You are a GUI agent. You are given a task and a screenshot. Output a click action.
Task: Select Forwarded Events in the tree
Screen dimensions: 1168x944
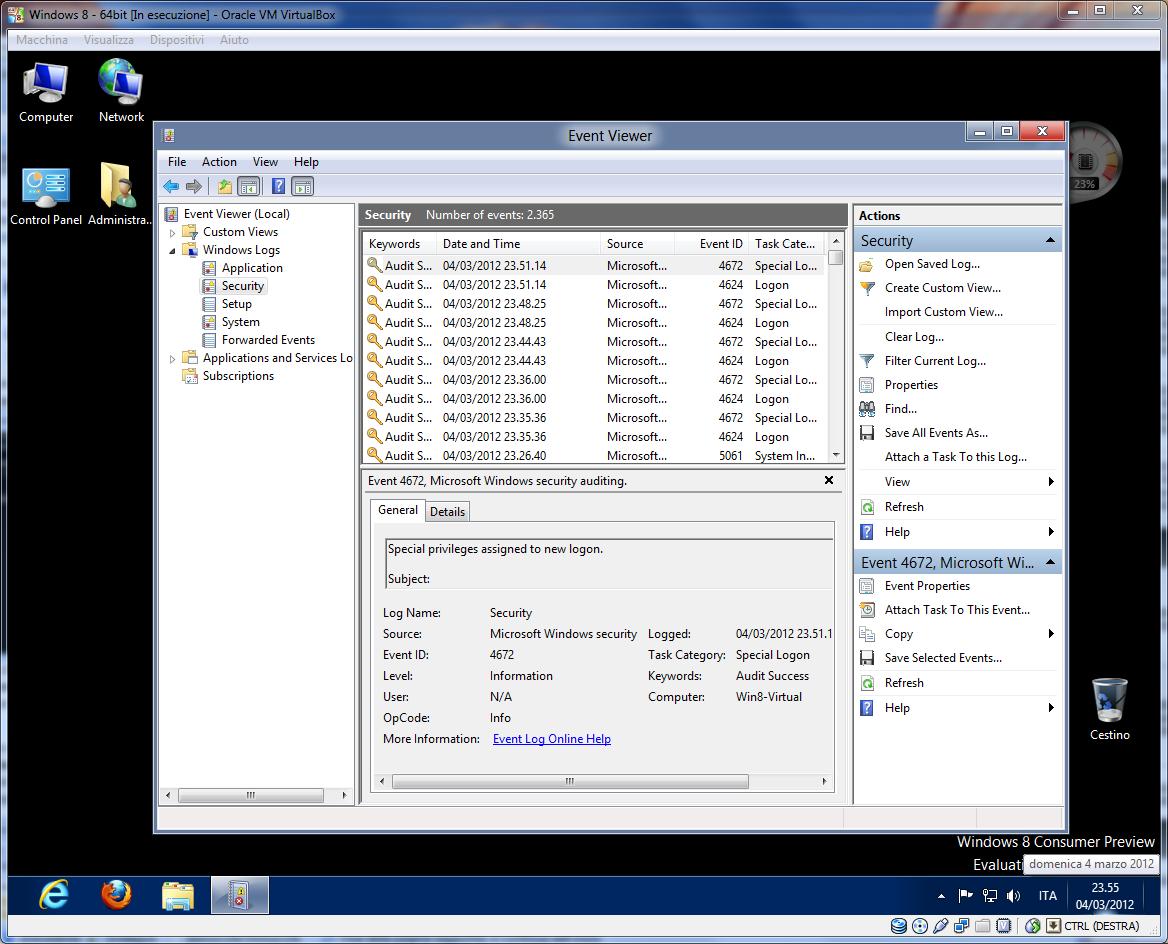pos(268,340)
